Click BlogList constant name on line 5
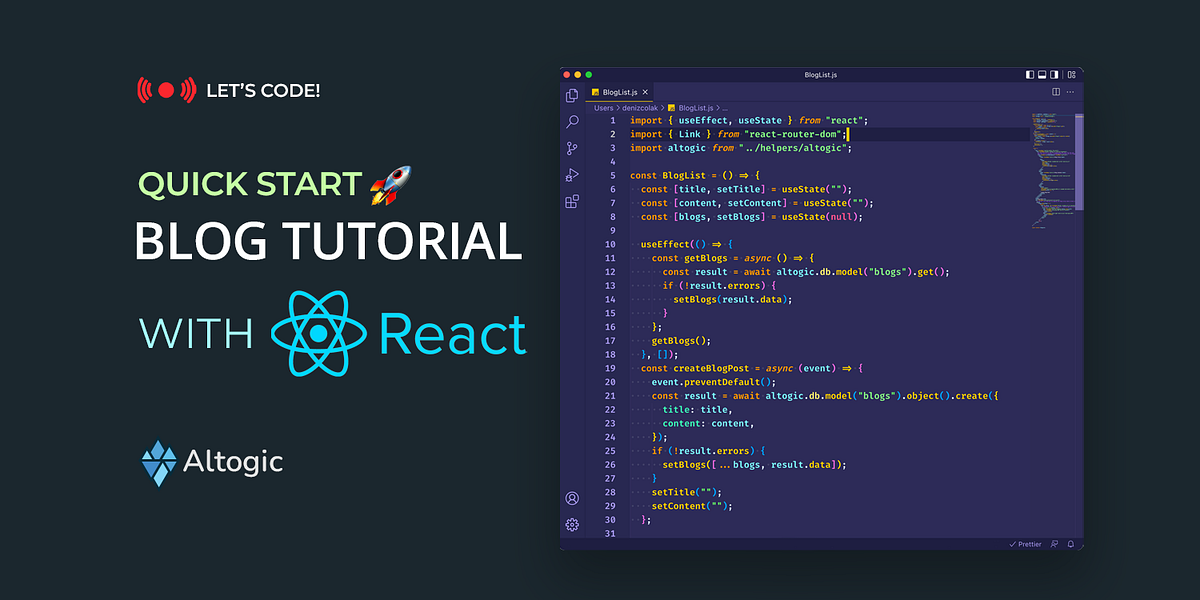1200x600 pixels. click(x=685, y=175)
